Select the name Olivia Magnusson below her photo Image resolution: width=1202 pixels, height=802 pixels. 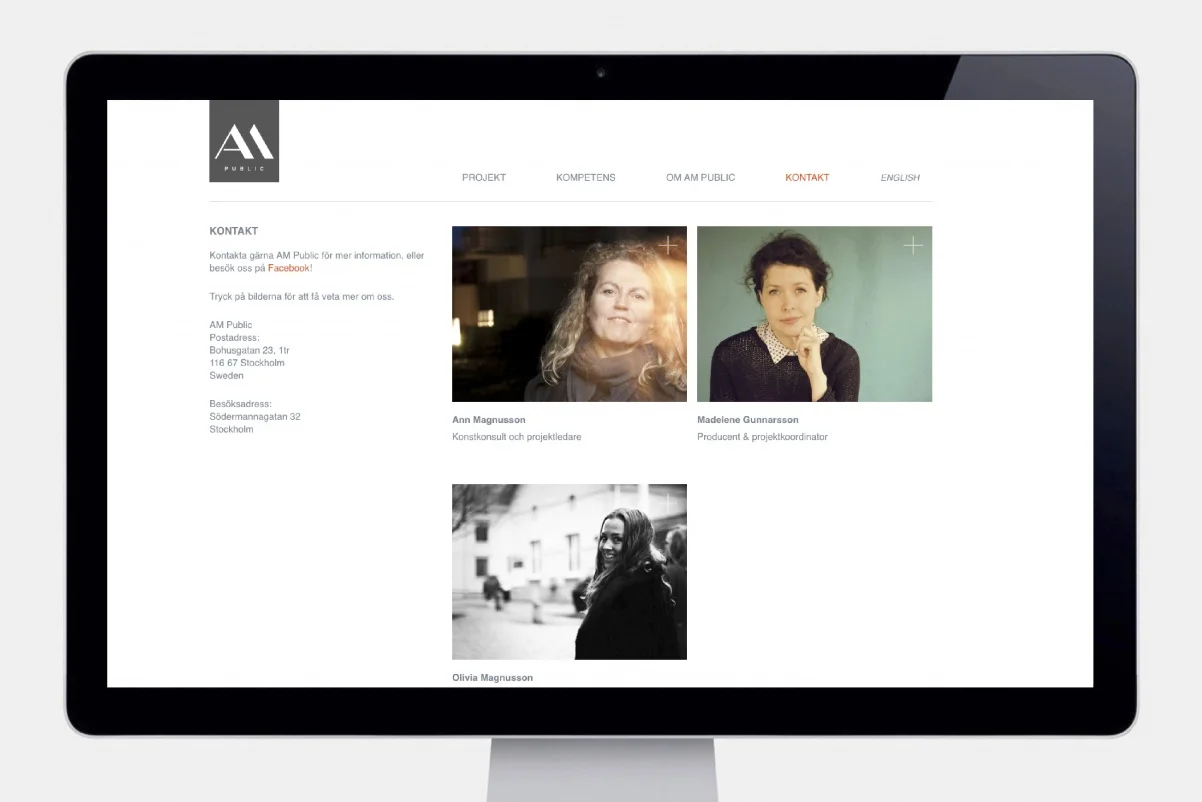(x=493, y=677)
